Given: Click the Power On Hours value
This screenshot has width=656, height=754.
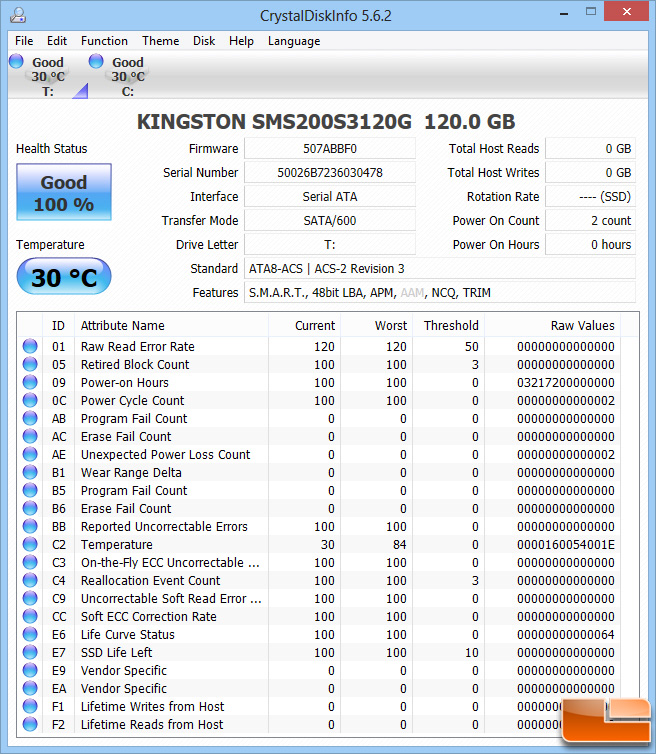Looking at the screenshot, I should click(x=591, y=245).
